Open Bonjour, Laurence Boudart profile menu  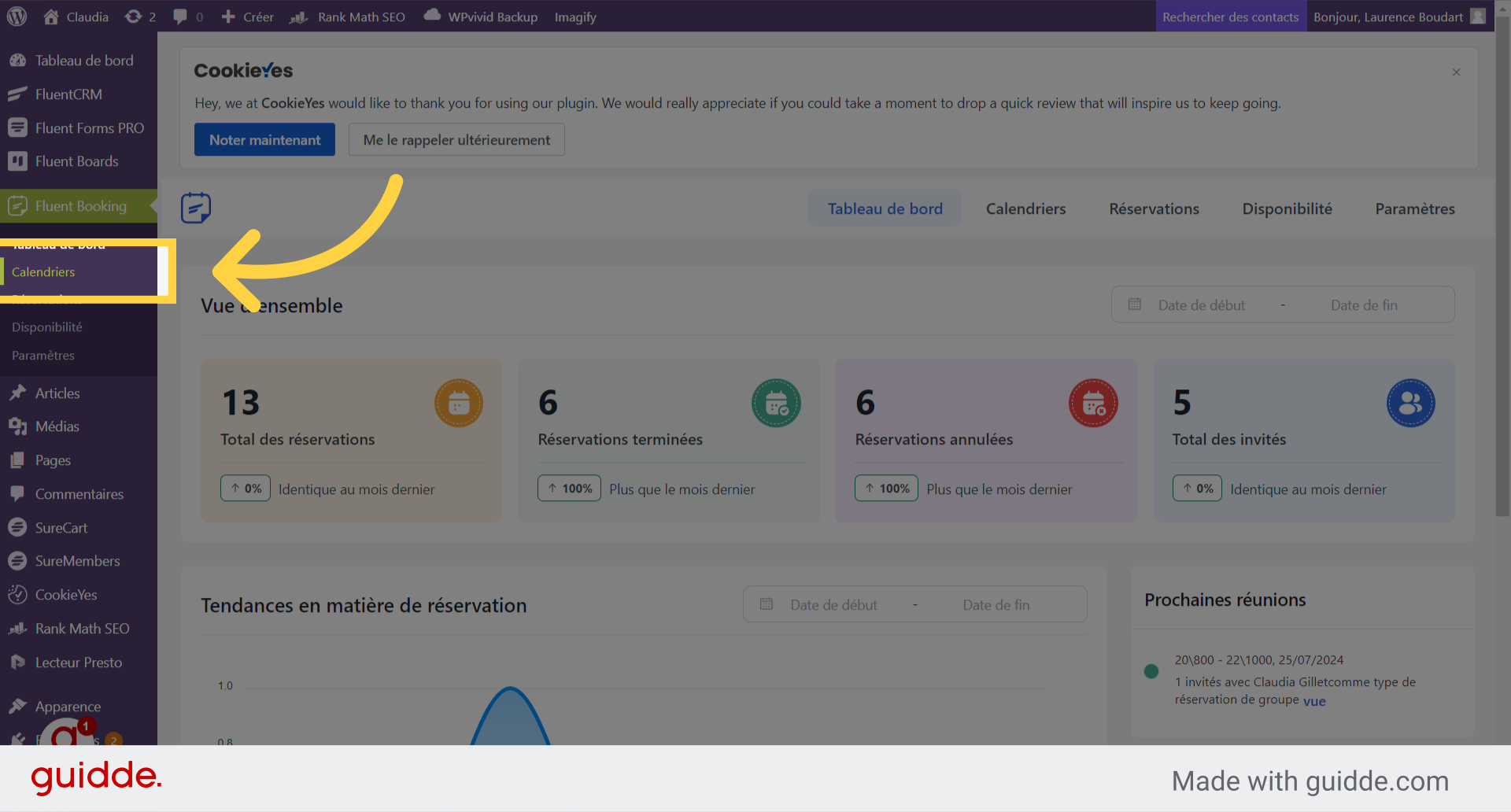[1387, 17]
